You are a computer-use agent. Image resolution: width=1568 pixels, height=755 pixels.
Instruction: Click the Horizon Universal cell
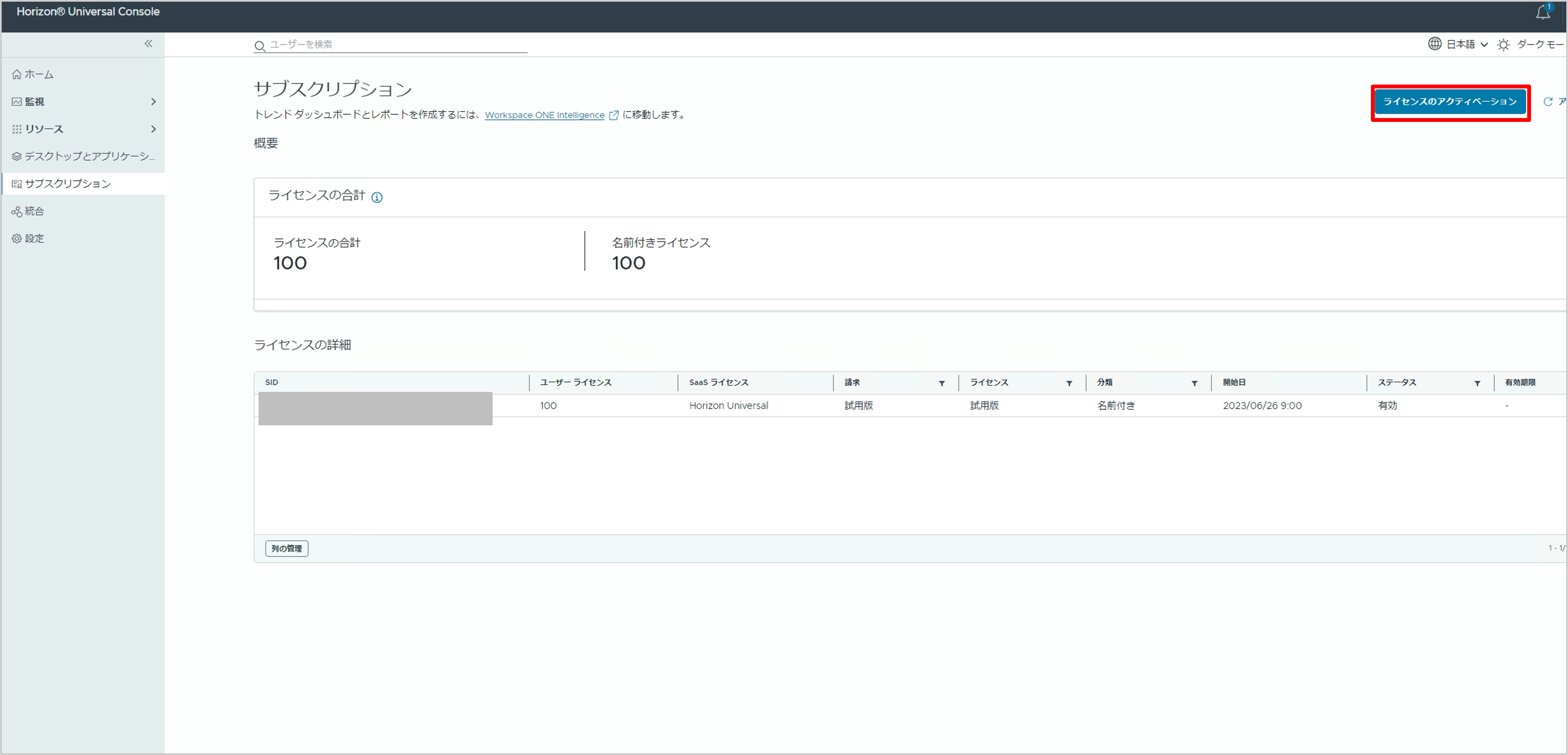[x=729, y=406]
